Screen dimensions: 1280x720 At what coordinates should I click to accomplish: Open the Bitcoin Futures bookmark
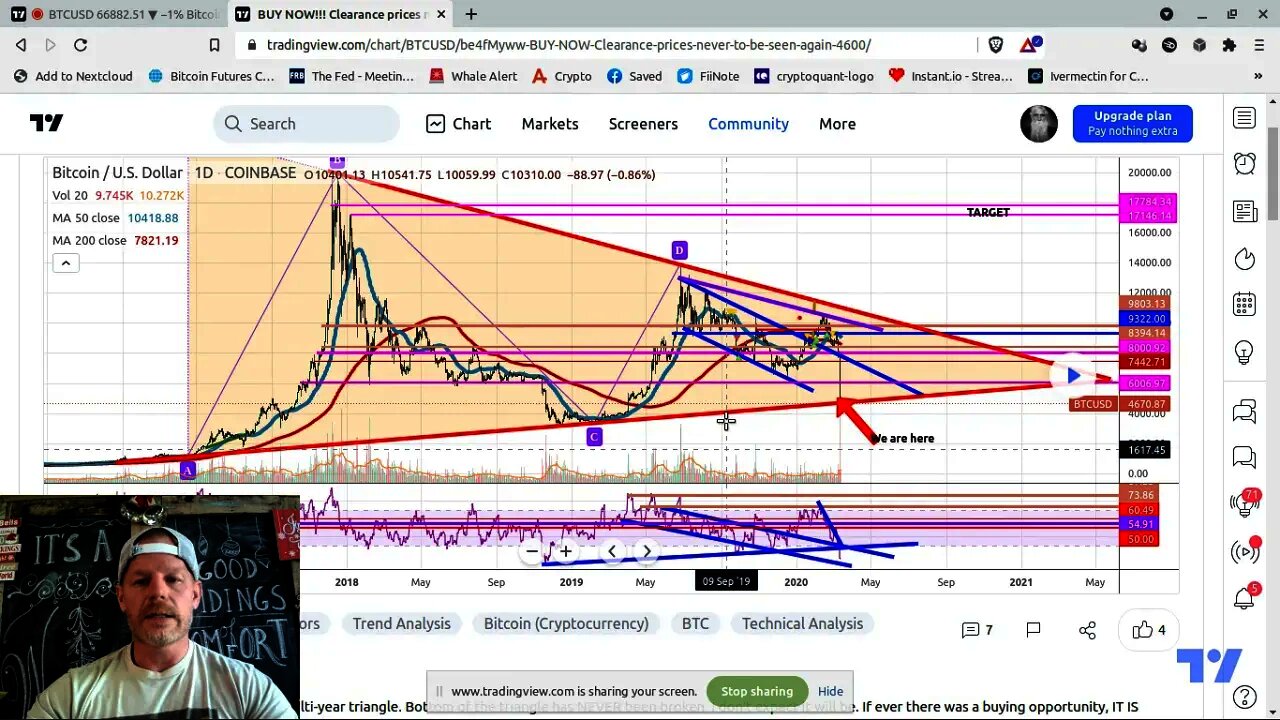point(211,76)
